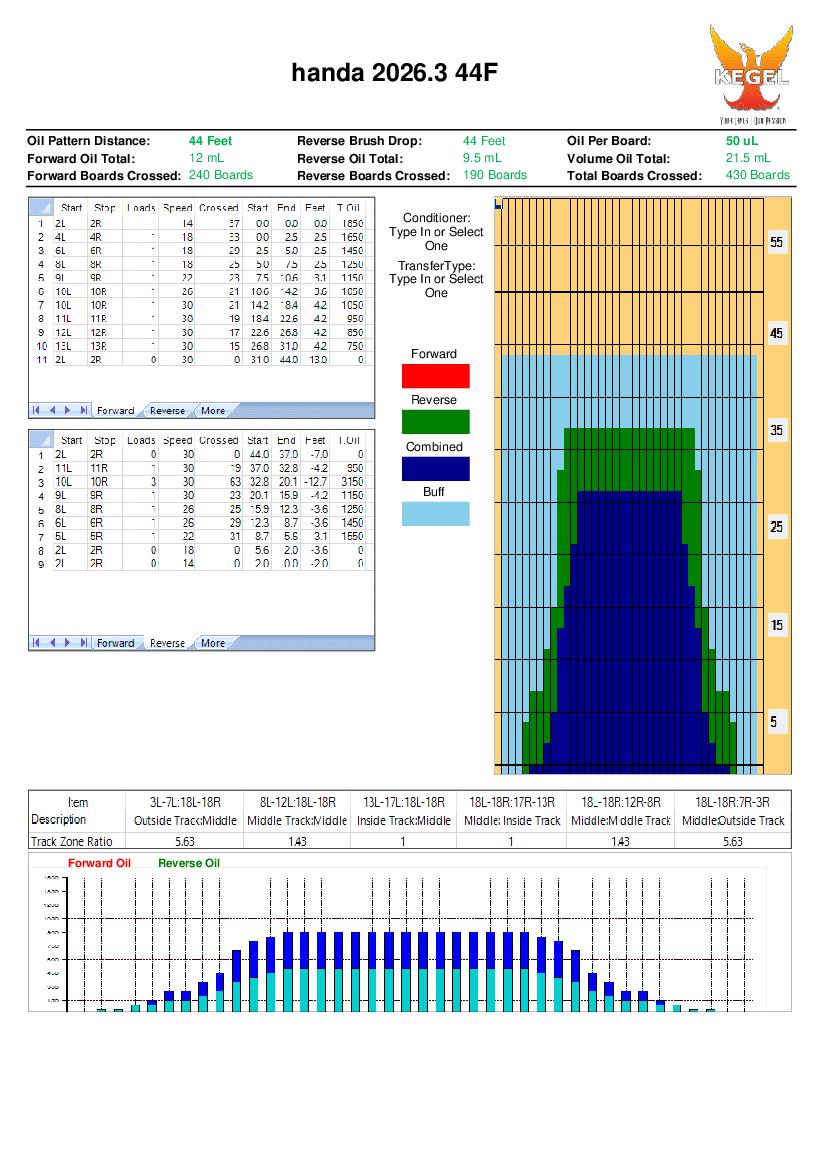
Task: Click last-sheet arrow in lower table
Action: tap(82, 643)
